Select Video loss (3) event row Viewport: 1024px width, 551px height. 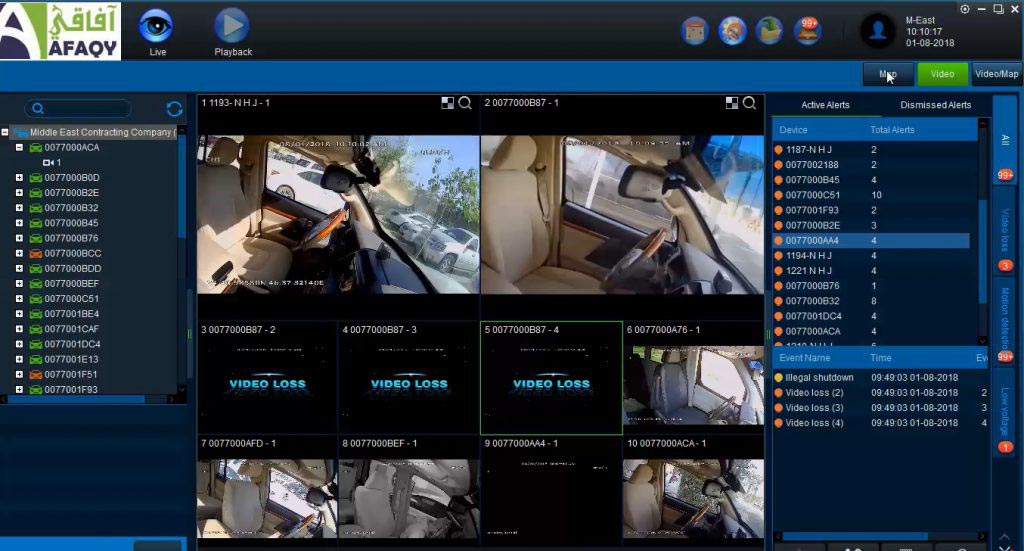(x=880, y=407)
